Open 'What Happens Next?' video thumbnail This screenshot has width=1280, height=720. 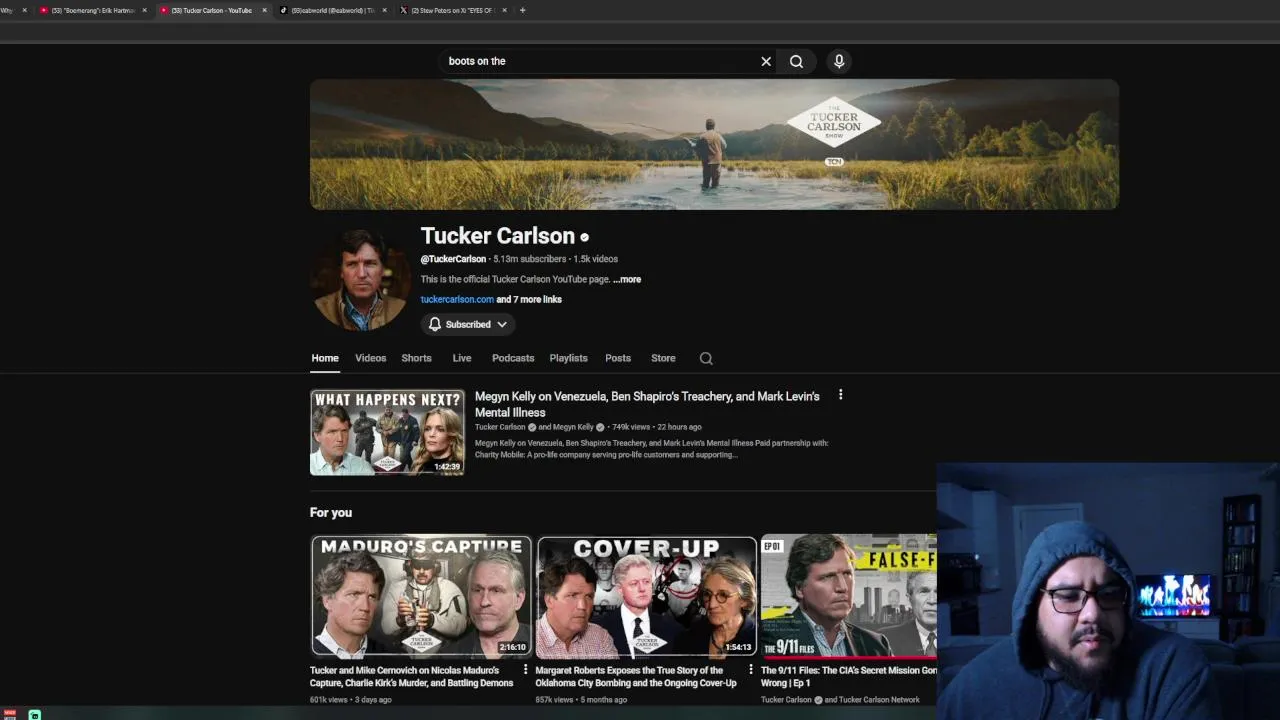click(x=387, y=432)
